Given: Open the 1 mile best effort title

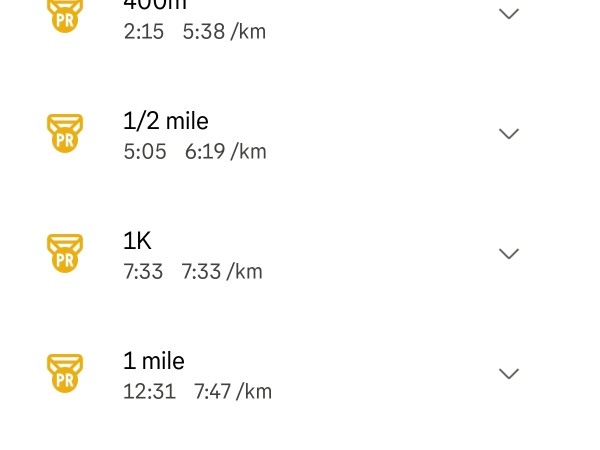Looking at the screenshot, I should tap(154, 360).
